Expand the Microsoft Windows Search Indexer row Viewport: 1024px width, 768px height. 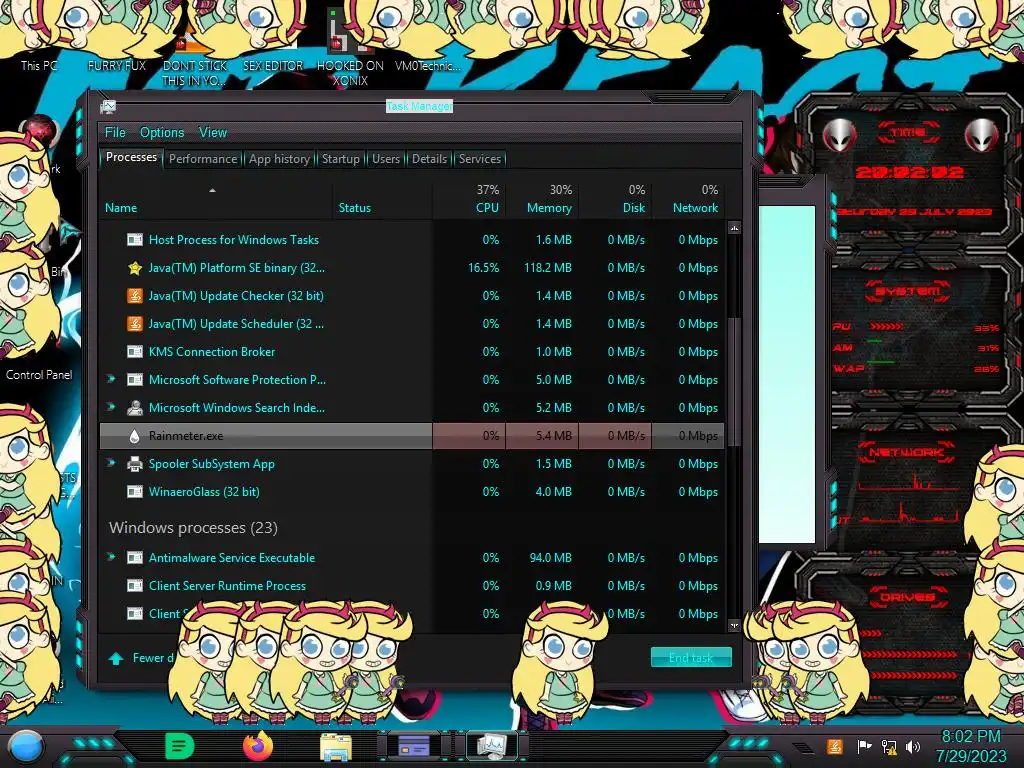coord(111,408)
